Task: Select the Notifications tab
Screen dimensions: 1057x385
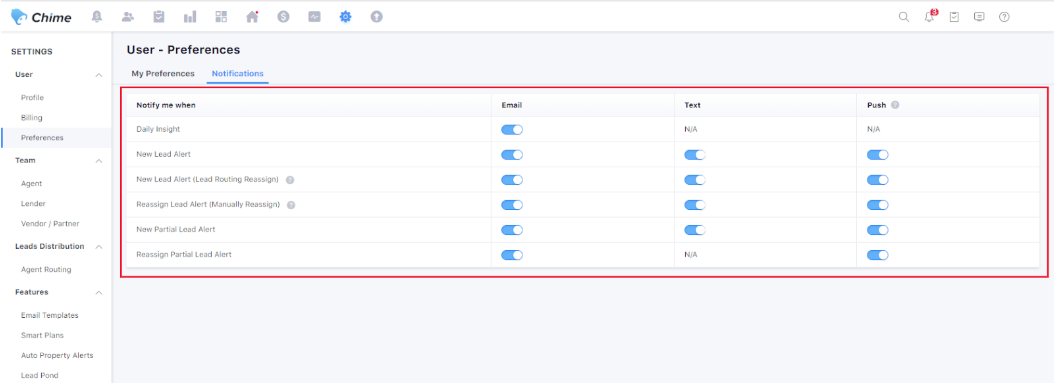Action: (x=237, y=73)
